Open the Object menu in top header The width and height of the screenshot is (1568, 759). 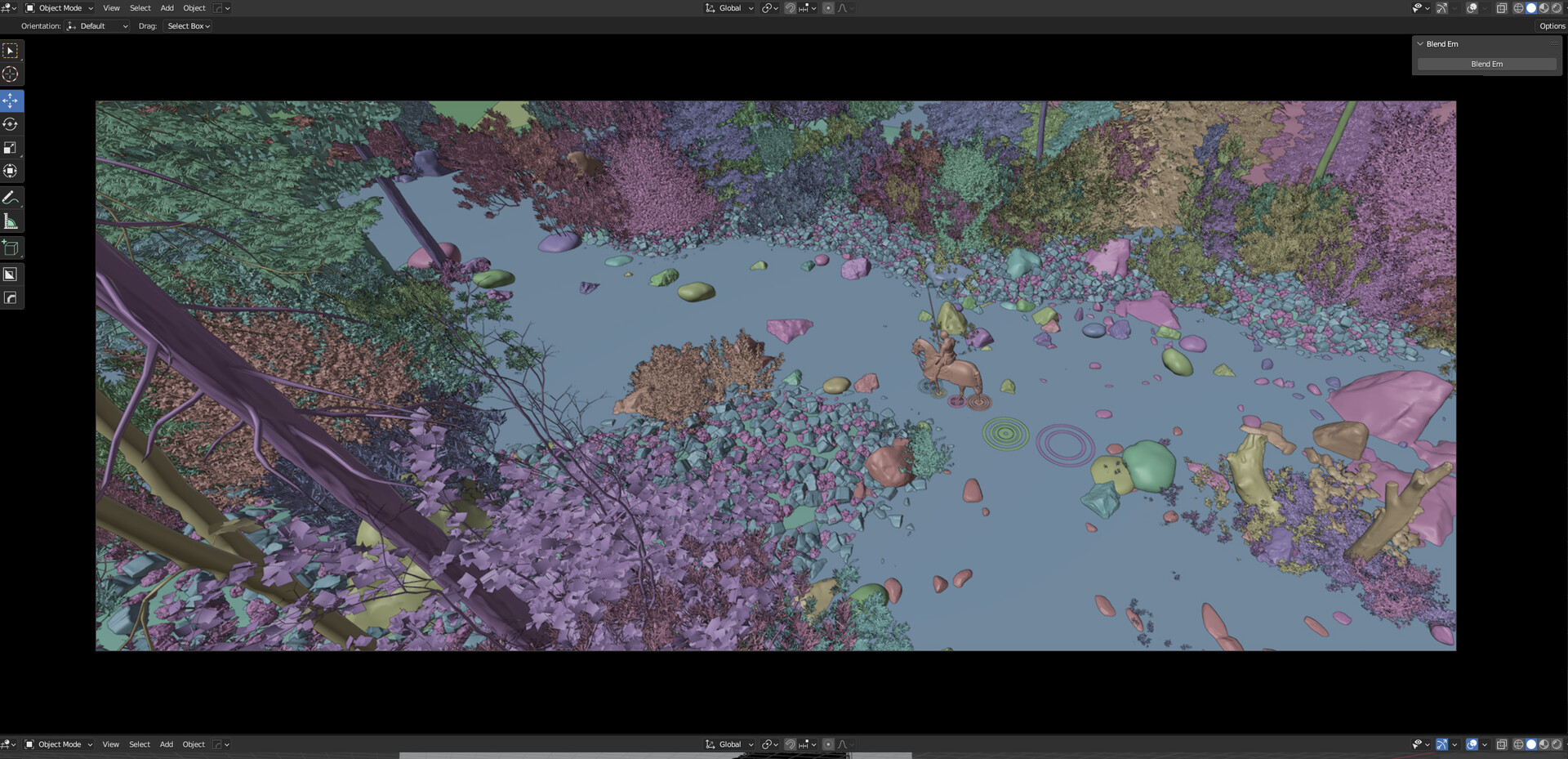coord(194,8)
